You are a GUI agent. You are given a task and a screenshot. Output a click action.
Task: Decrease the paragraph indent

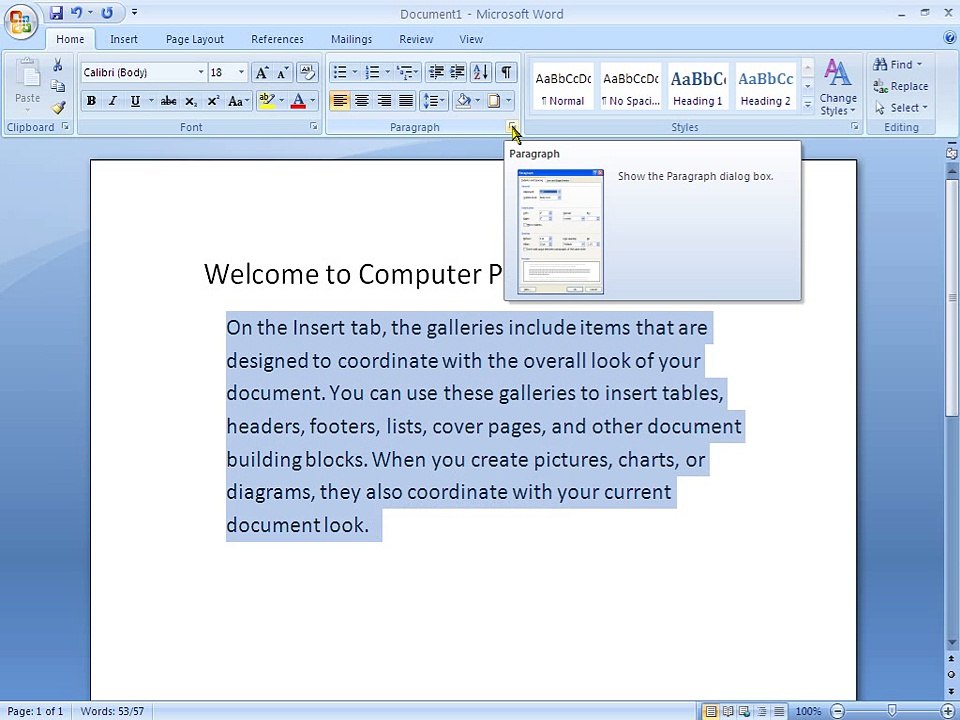click(436, 73)
